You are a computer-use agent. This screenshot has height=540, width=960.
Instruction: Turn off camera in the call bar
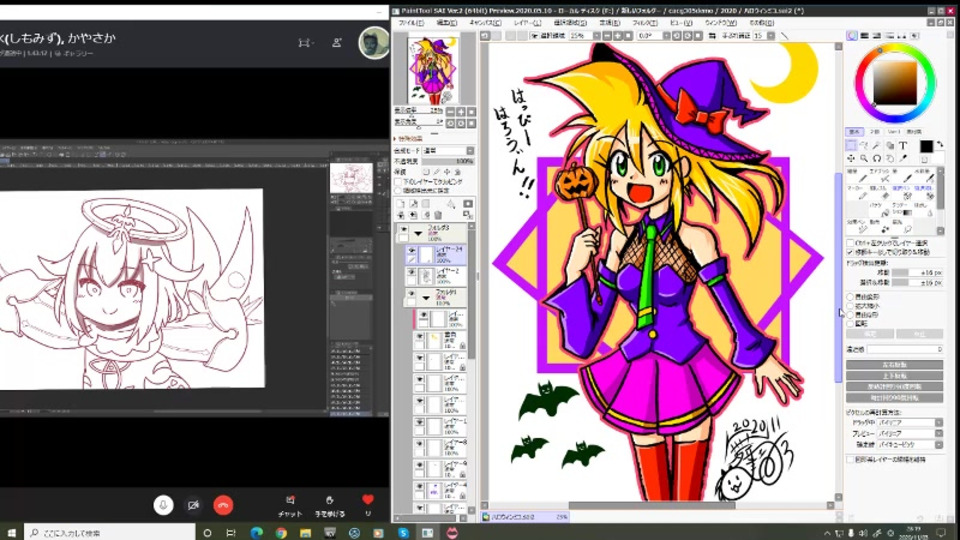193,505
